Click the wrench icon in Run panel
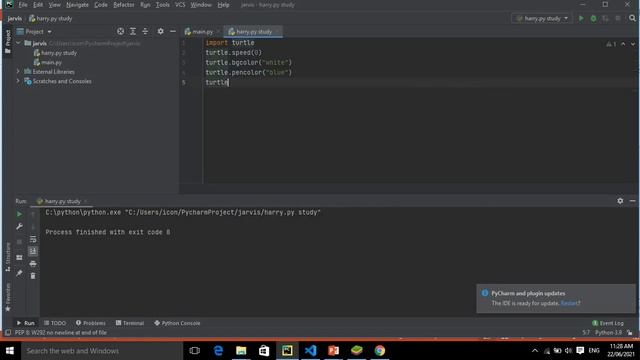Screen dimensions: 640x360 (19, 227)
